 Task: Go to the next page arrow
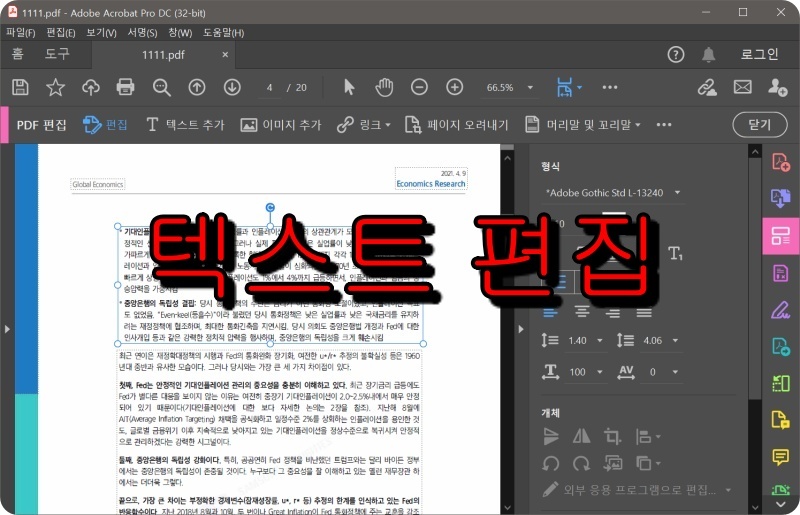pyautogui.click(x=232, y=87)
